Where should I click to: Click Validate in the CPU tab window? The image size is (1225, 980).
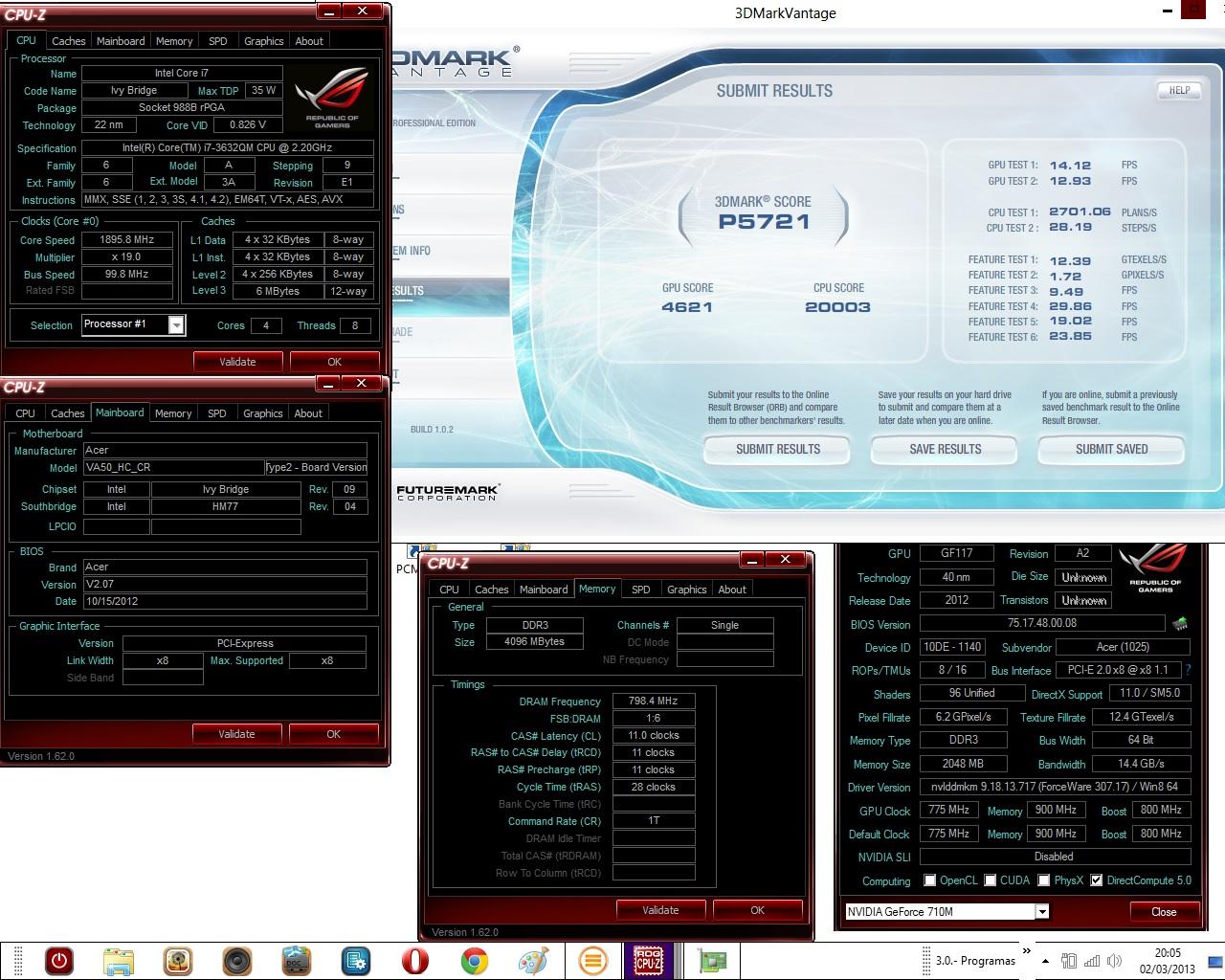tap(237, 362)
